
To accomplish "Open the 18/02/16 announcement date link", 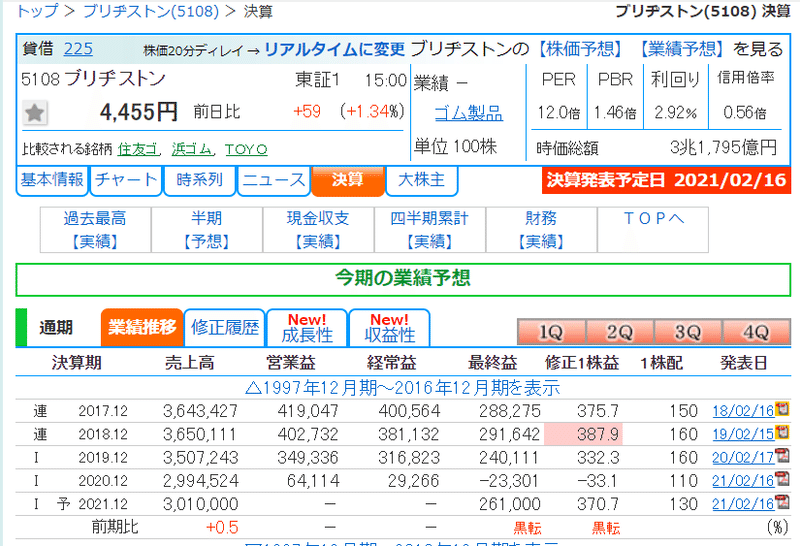I will pyautogui.click(x=743, y=411).
